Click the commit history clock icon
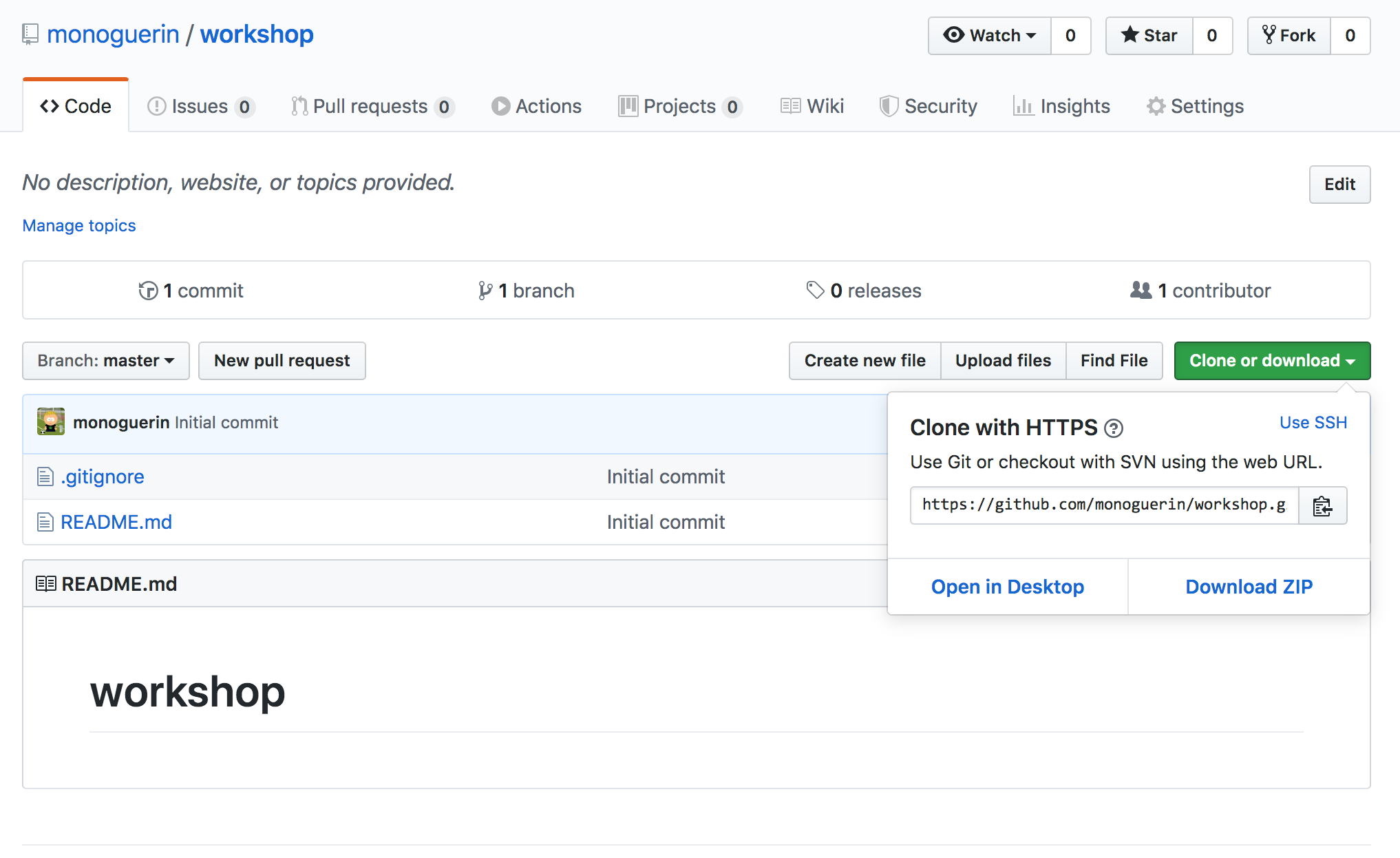This screenshot has height=858, width=1400. (x=148, y=291)
